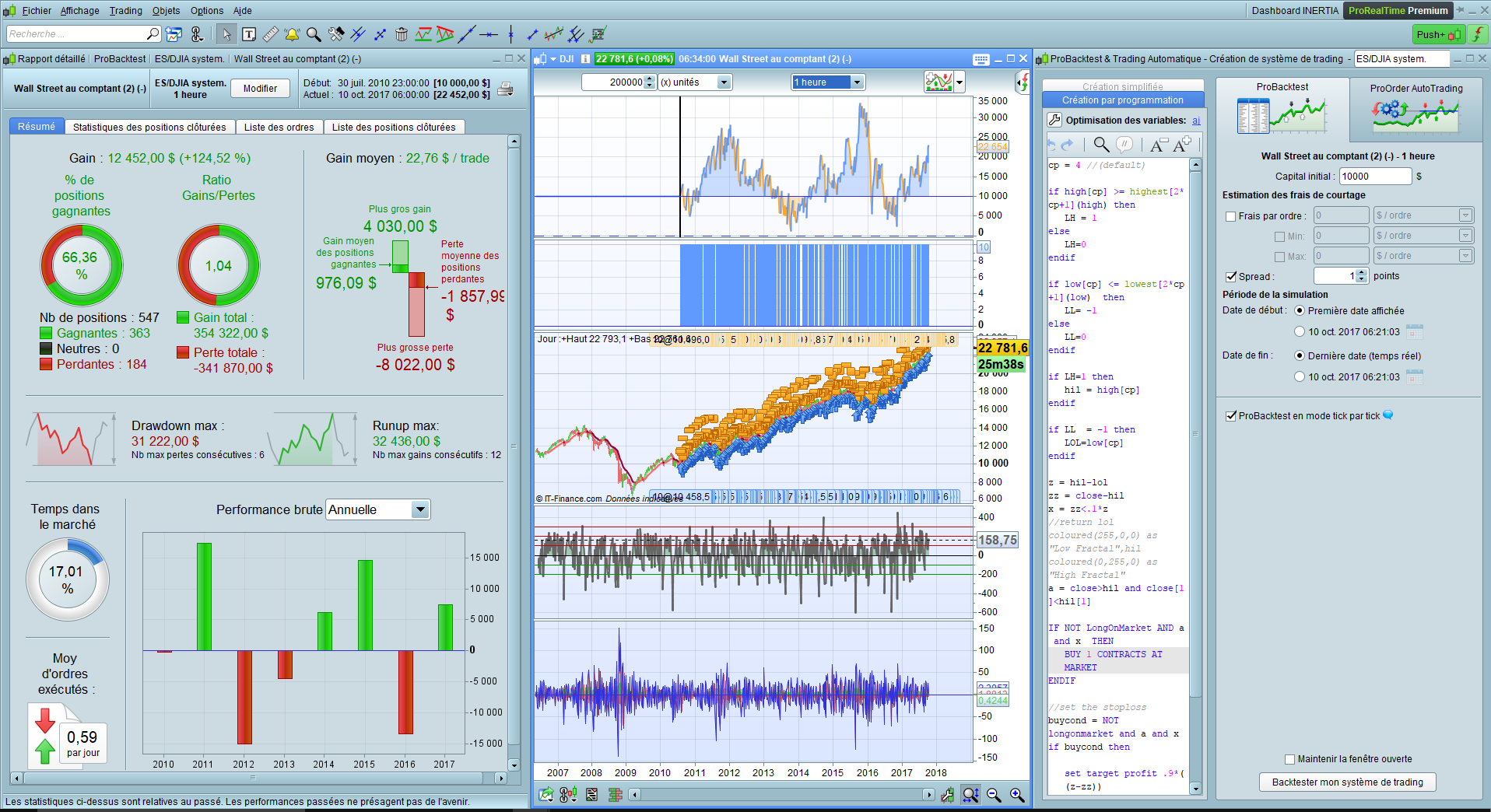This screenshot has width=1491, height=812.
Task: Expand the (x) unités dropdown
Action: 724,82
